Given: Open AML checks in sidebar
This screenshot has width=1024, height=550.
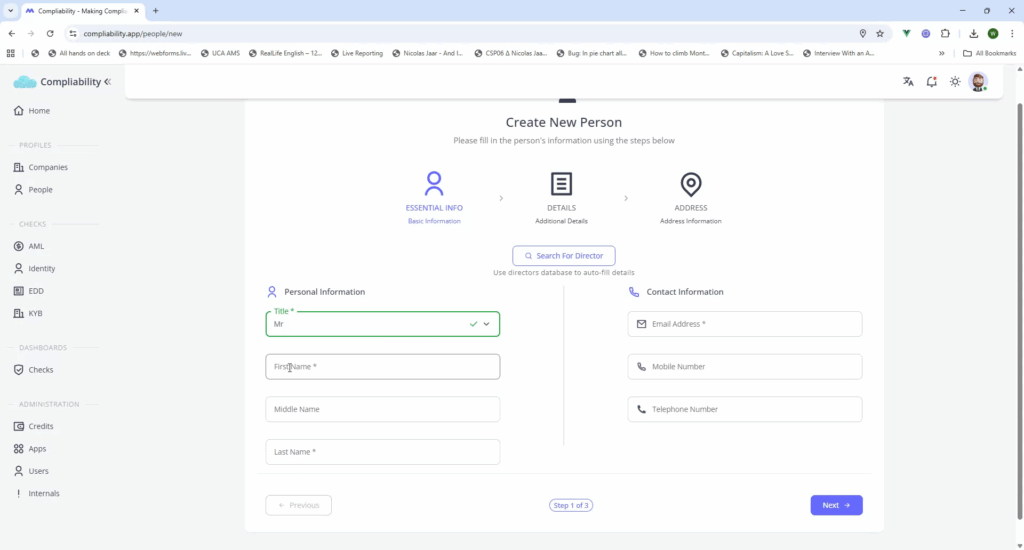Looking at the screenshot, I should (36, 246).
